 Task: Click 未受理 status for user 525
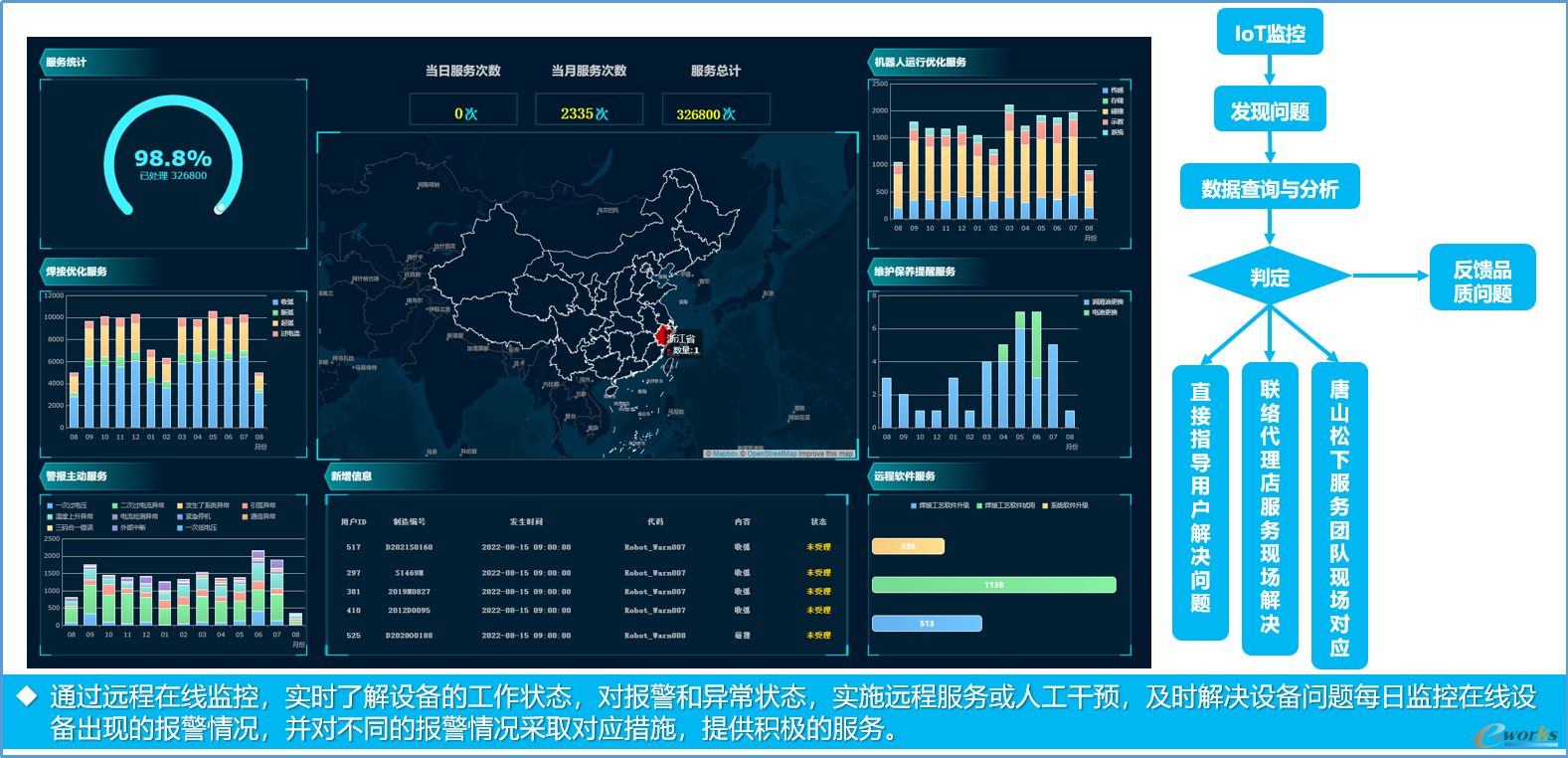(818, 636)
